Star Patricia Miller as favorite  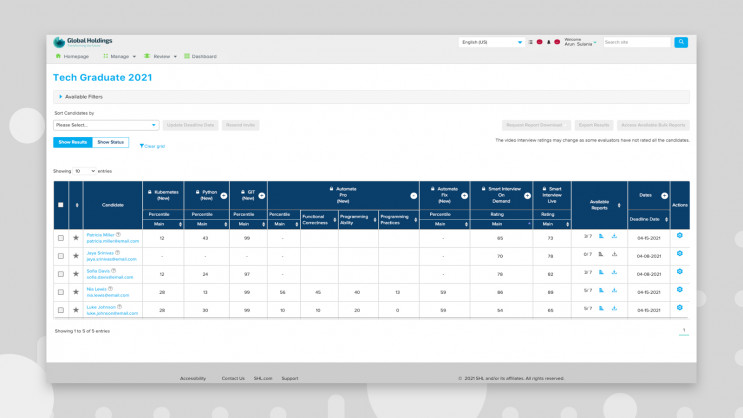[76, 238]
